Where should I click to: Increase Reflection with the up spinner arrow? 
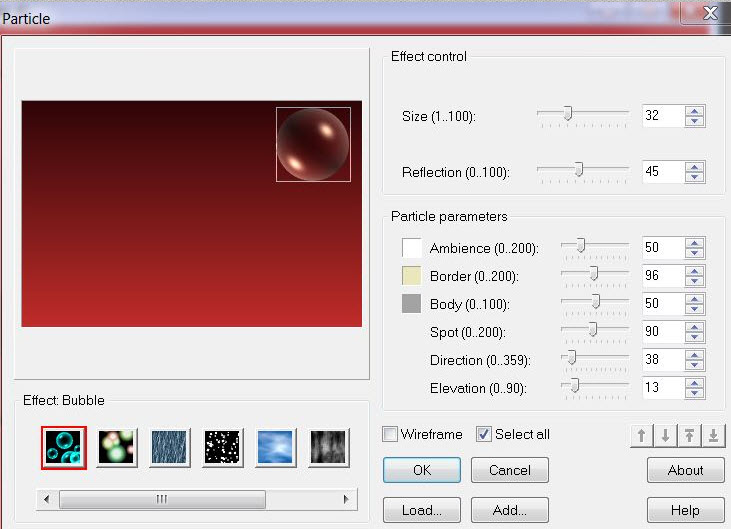[x=695, y=167]
